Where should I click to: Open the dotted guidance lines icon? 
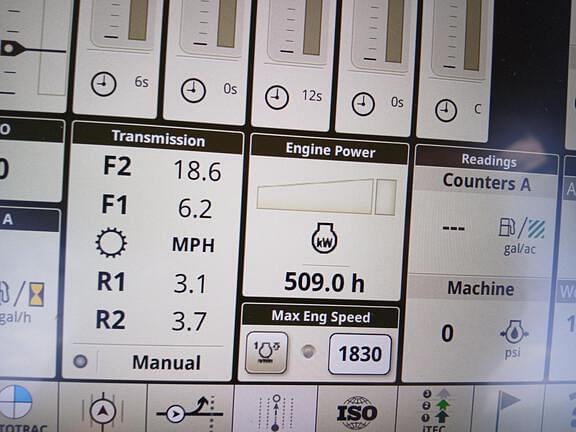pos(276,412)
